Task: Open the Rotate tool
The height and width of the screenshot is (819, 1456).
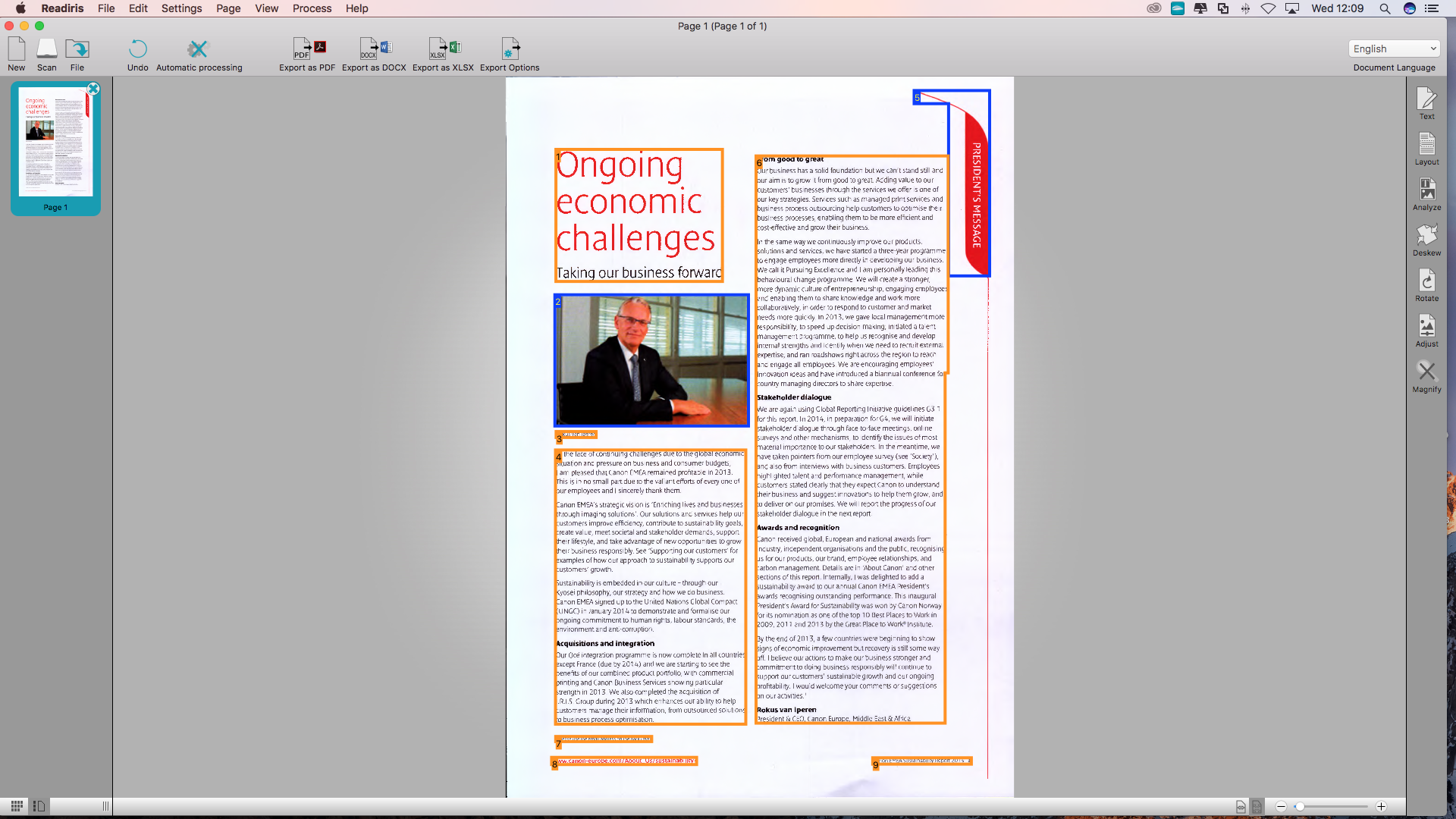Action: coord(1426,281)
